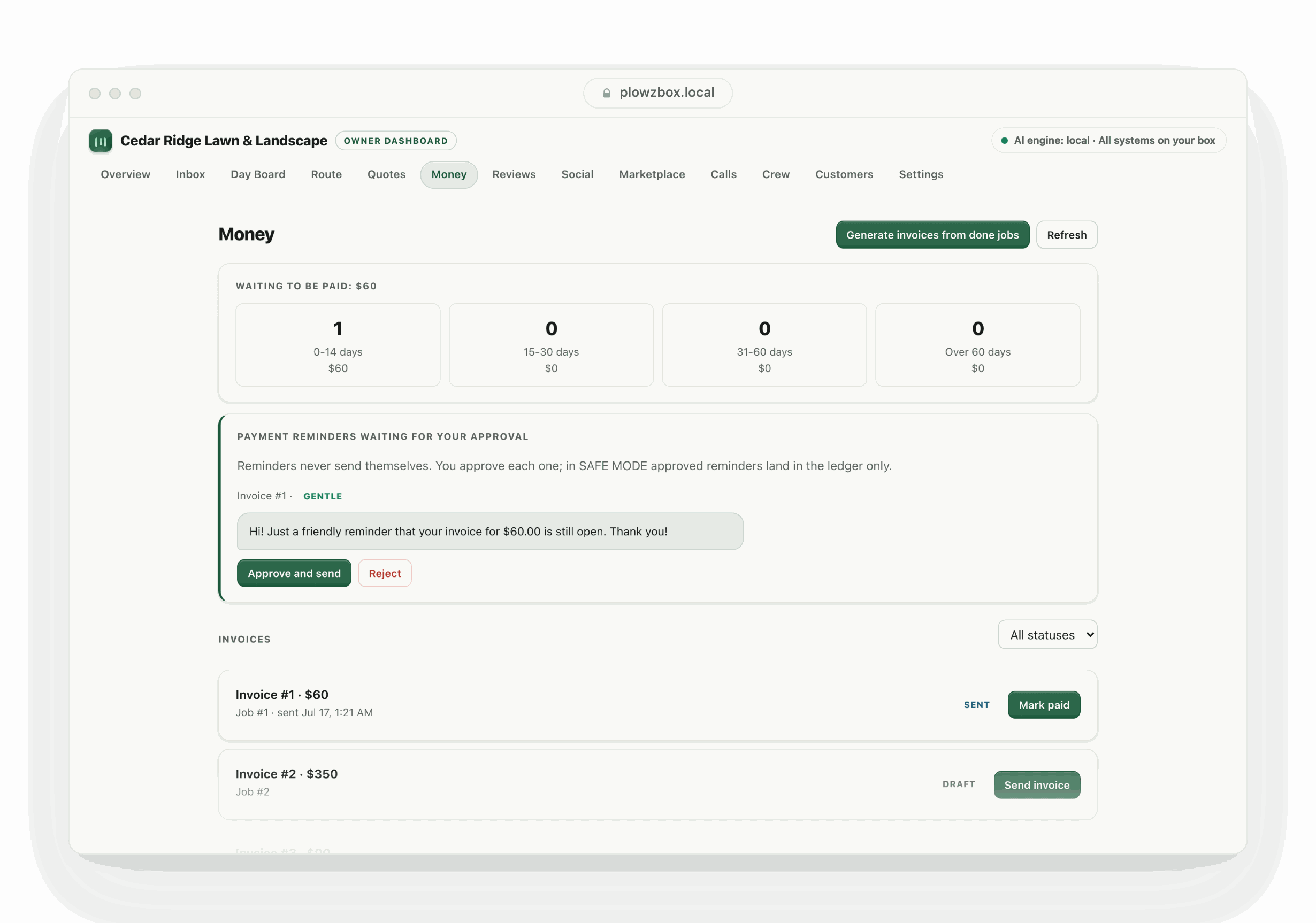Click the SENT status on Invoice #1
Image resolution: width=1316 pixels, height=923 pixels.
976,705
